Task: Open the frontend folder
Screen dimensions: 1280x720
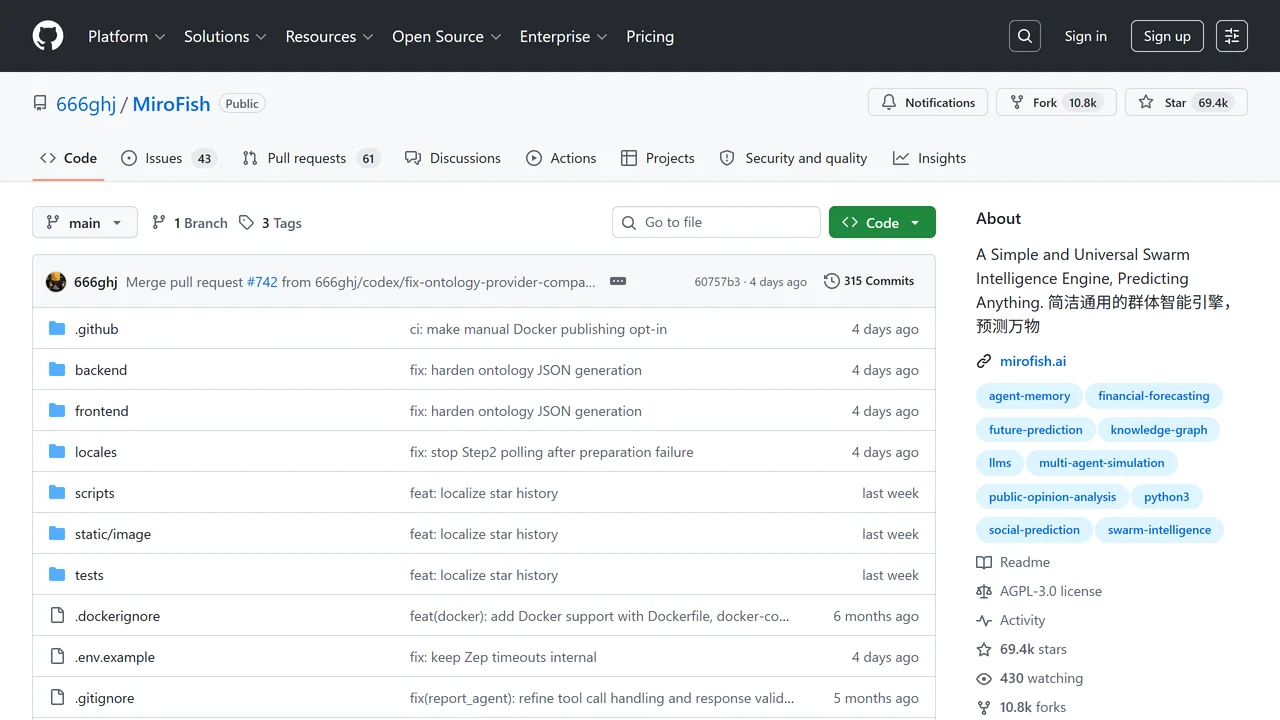Action: pyautogui.click(x=102, y=411)
